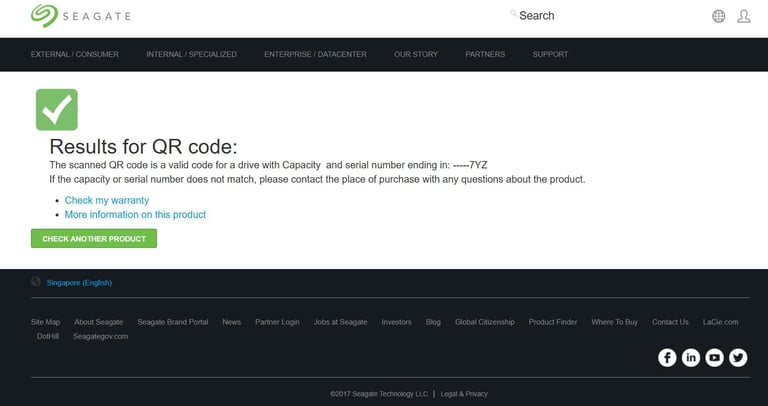Click the Seagate logo in header
This screenshot has width=768, height=406.
point(81,16)
